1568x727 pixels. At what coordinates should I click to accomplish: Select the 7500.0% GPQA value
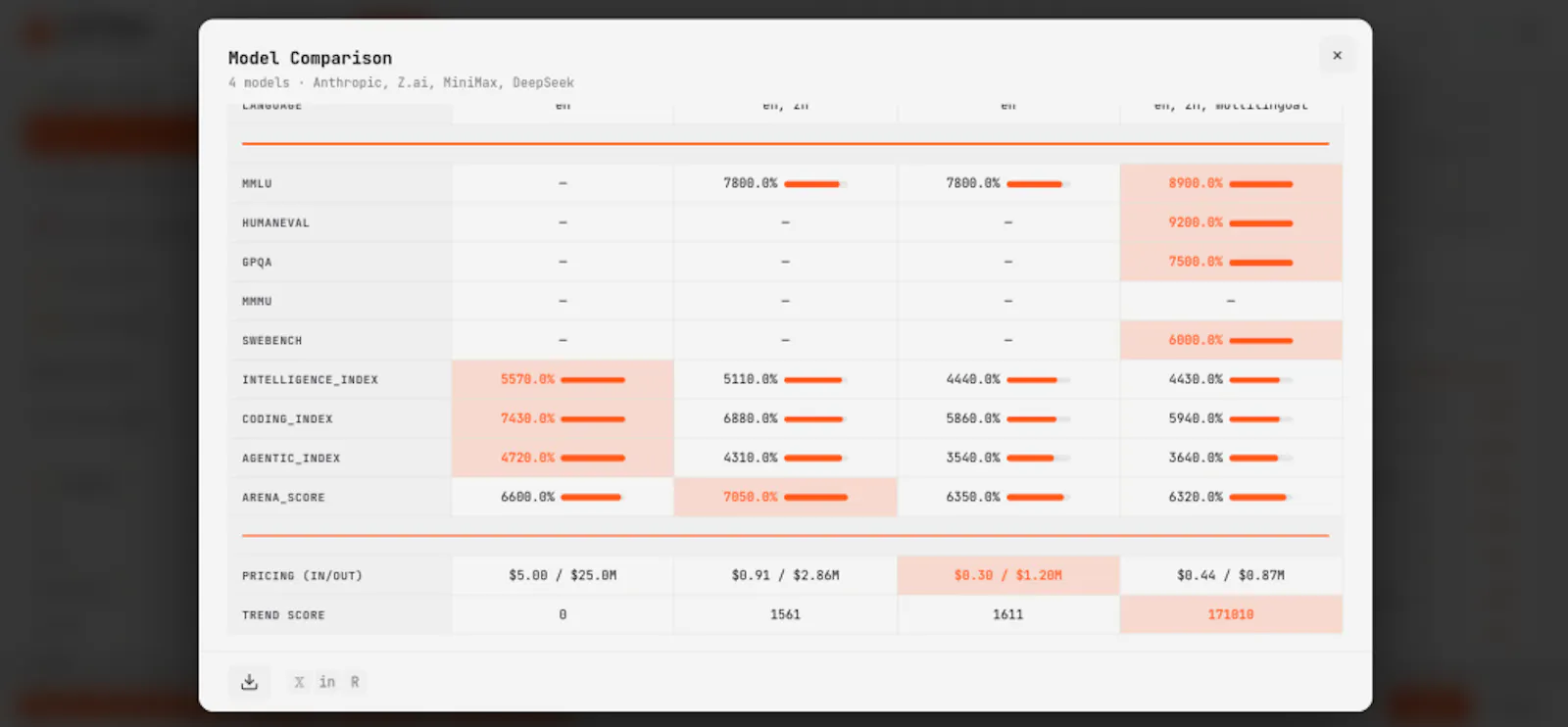(1196, 262)
